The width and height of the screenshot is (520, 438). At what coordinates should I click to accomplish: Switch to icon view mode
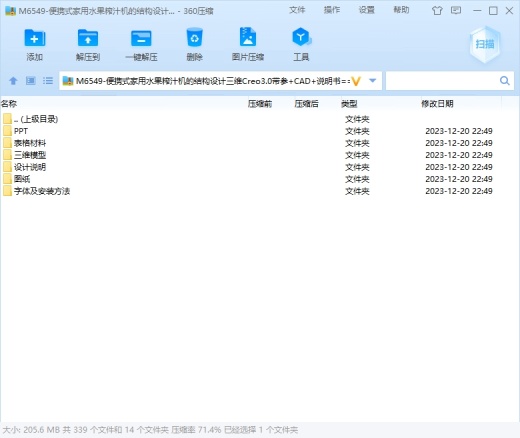[x=31, y=80]
